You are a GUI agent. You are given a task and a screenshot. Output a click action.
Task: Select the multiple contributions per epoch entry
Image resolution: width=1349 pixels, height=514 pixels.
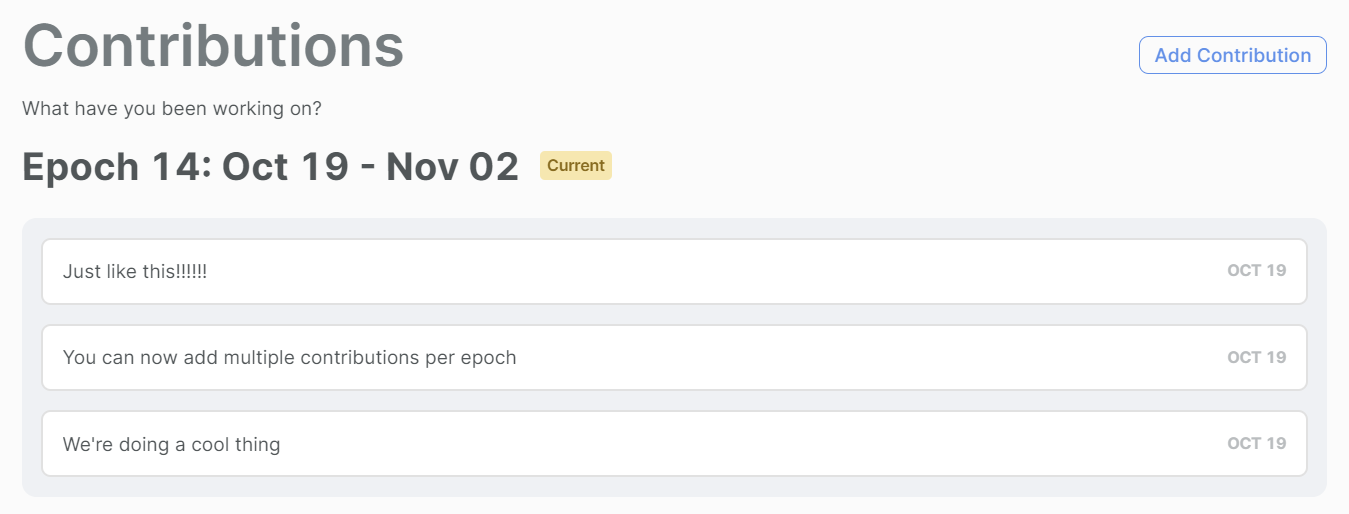coord(674,357)
